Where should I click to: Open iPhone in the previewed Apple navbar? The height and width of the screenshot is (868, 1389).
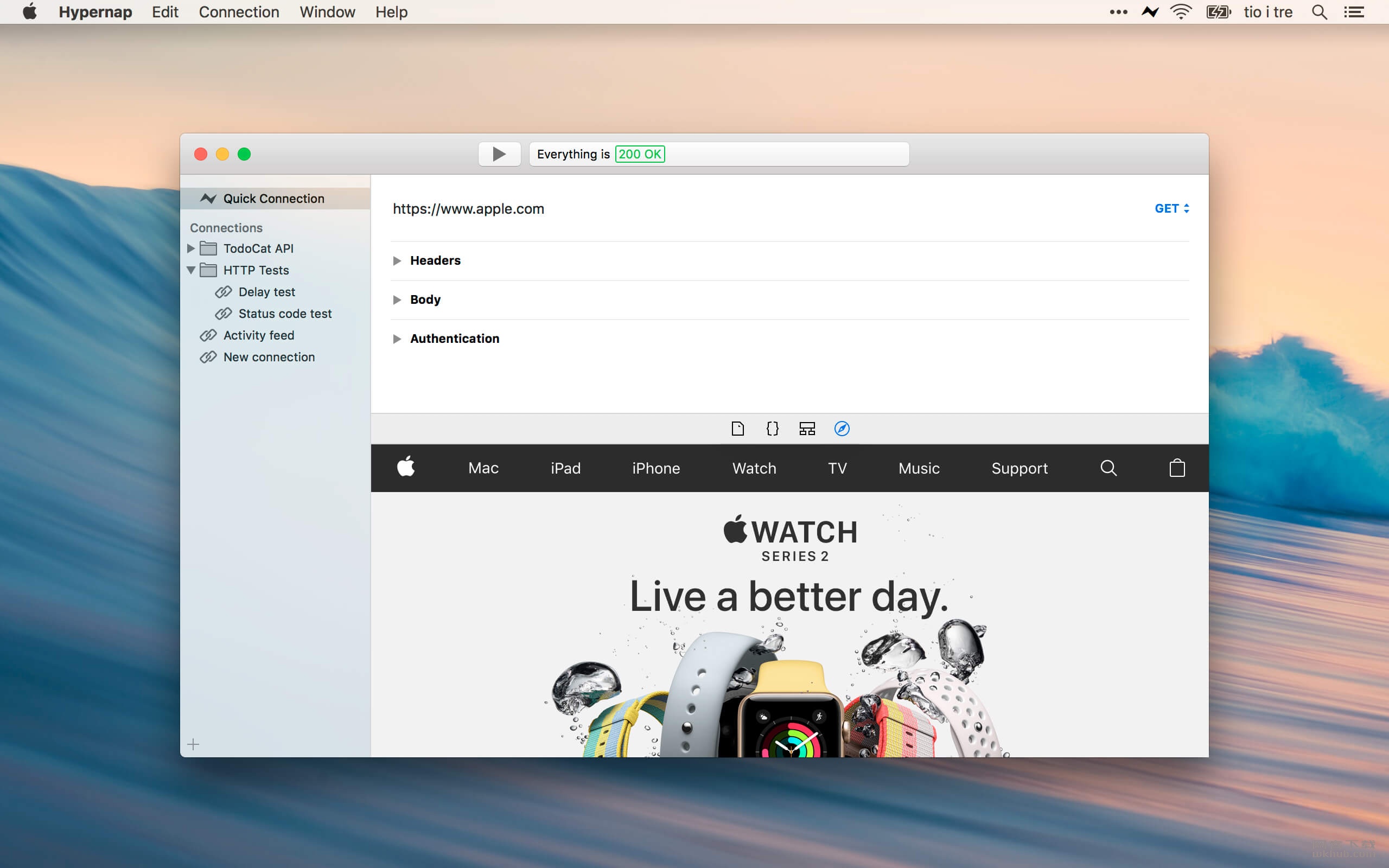pos(656,468)
